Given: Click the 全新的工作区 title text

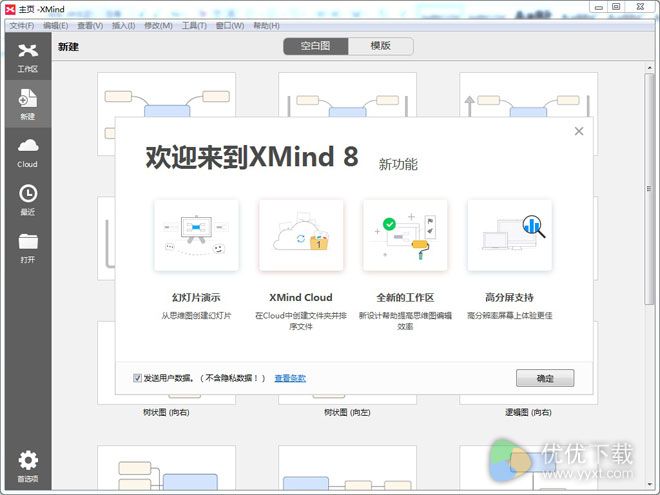Looking at the screenshot, I should coord(405,297).
